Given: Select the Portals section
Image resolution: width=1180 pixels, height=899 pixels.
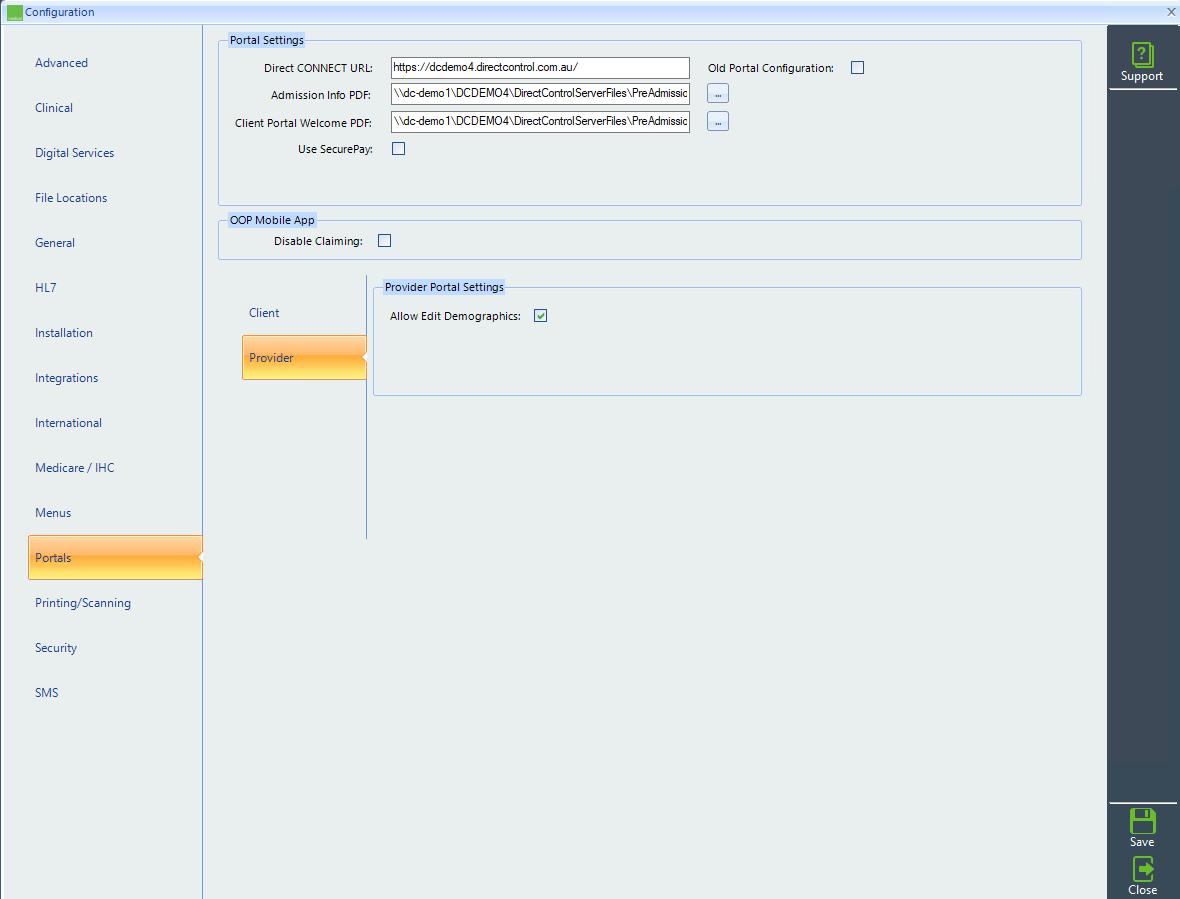Looking at the screenshot, I should pyautogui.click(x=115, y=557).
